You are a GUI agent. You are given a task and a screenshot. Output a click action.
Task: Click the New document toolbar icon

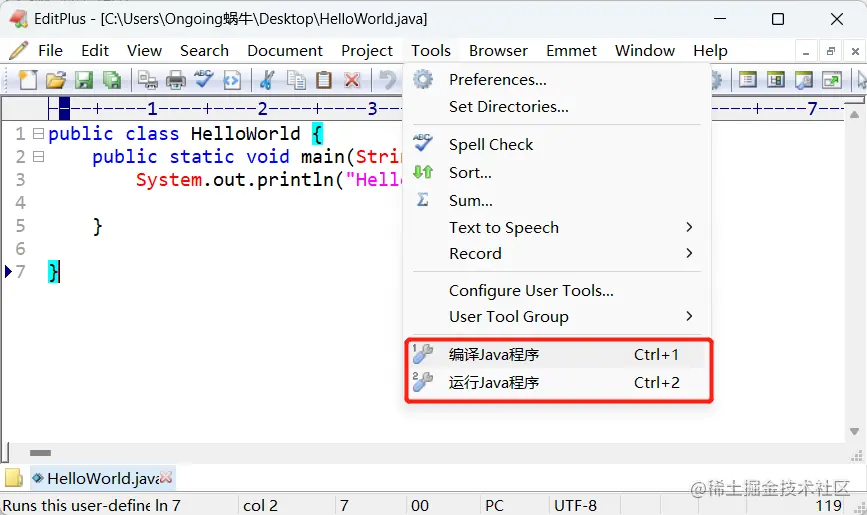click(28, 80)
